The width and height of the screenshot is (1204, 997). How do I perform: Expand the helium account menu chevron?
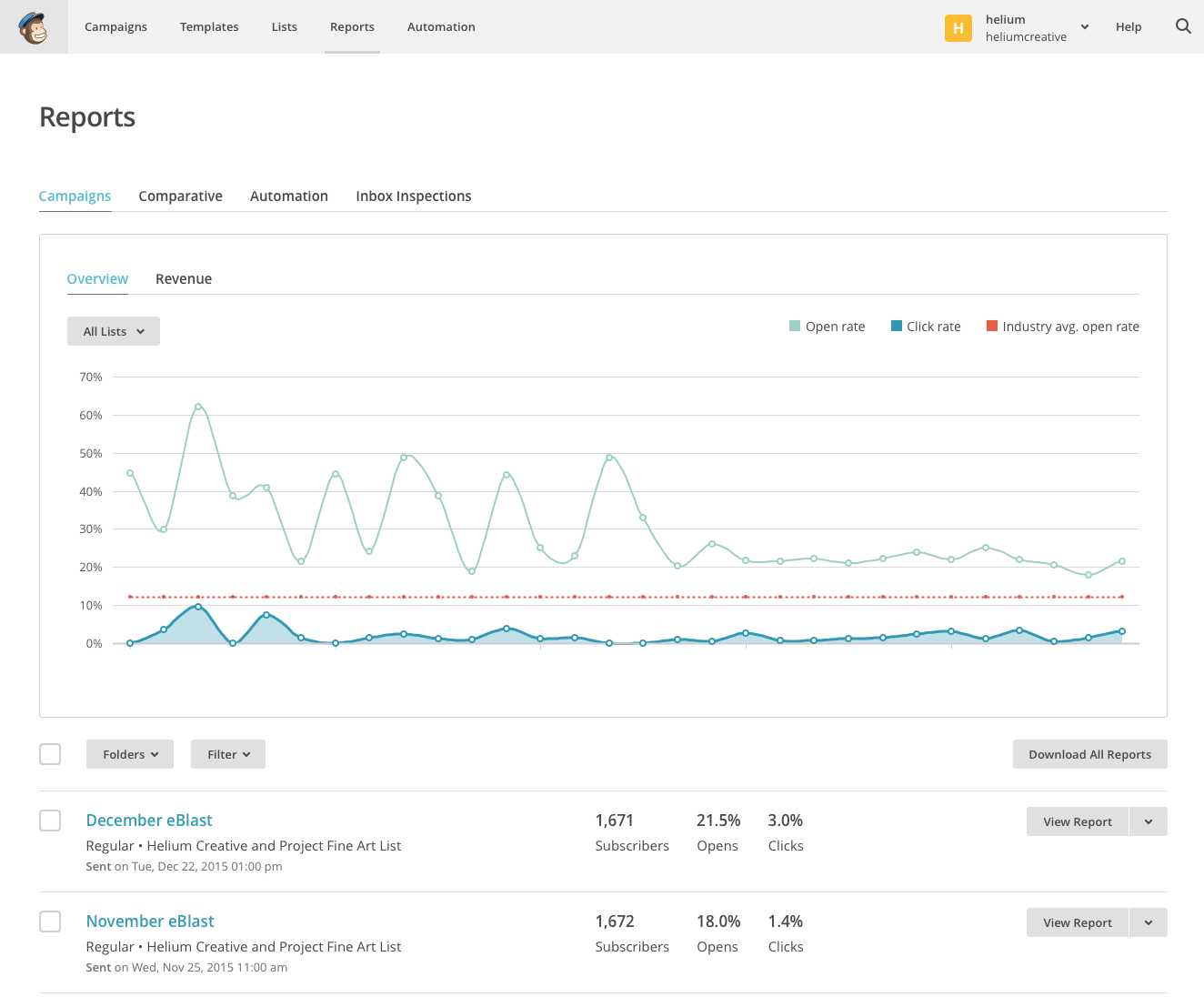coord(1085,27)
